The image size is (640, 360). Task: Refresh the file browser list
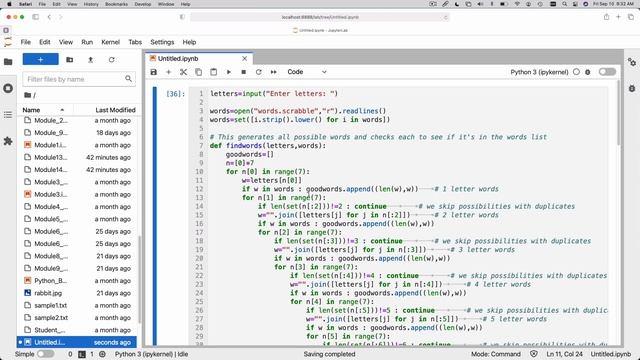coord(111,60)
